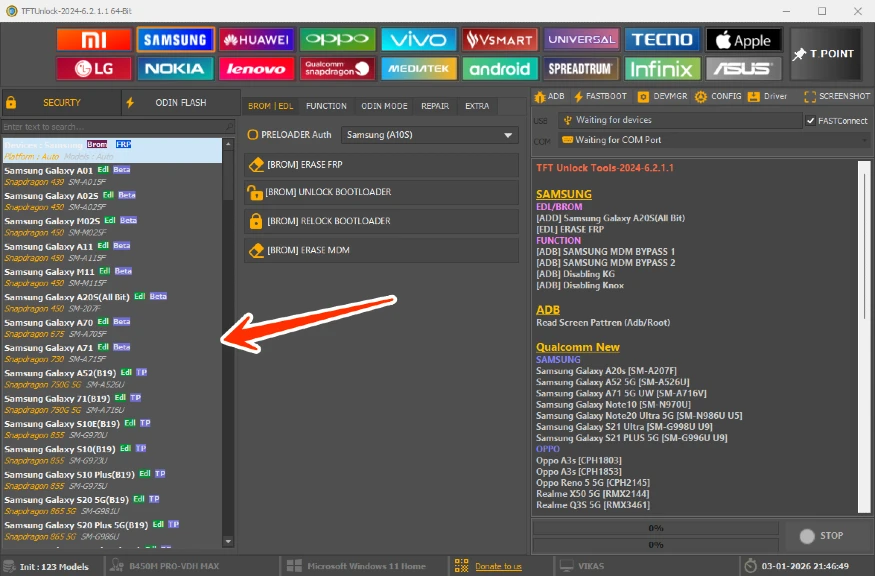Open the DEVMGR device manager
The height and width of the screenshot is (576, 875).
click(x=663, y=96)
